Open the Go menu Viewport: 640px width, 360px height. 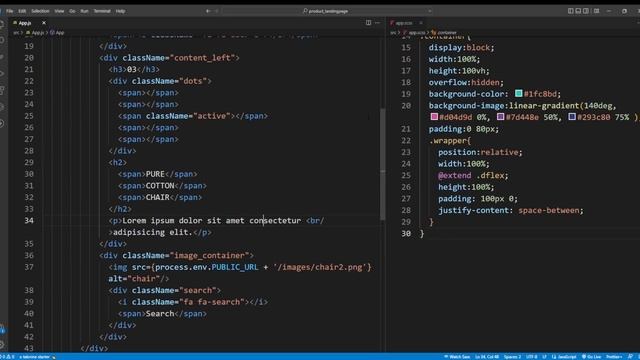[x=72, y=11]
